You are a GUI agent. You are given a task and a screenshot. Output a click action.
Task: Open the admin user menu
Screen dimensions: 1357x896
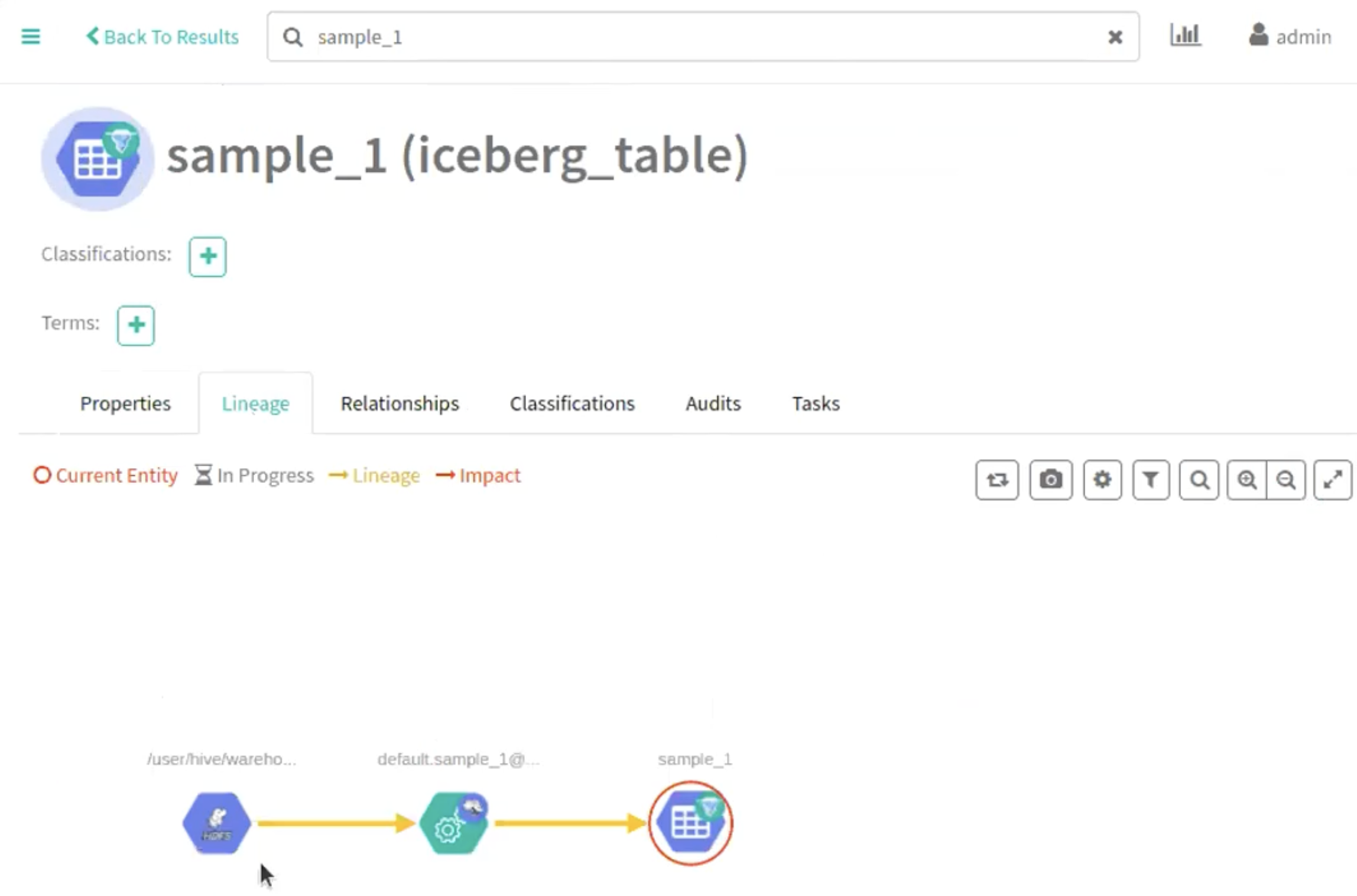click(x=1290, y=37)
